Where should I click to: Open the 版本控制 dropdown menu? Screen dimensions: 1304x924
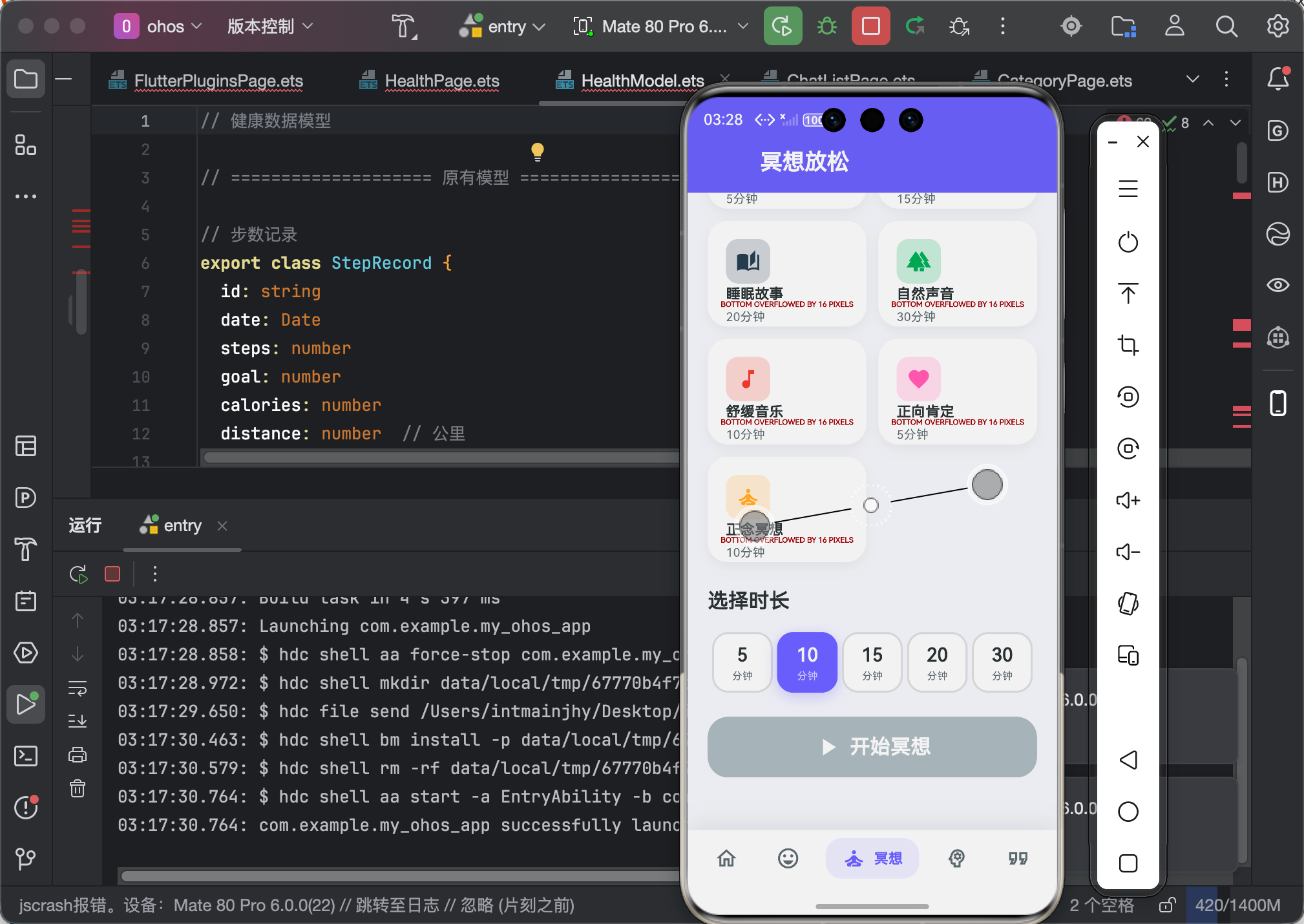[270, 26]
